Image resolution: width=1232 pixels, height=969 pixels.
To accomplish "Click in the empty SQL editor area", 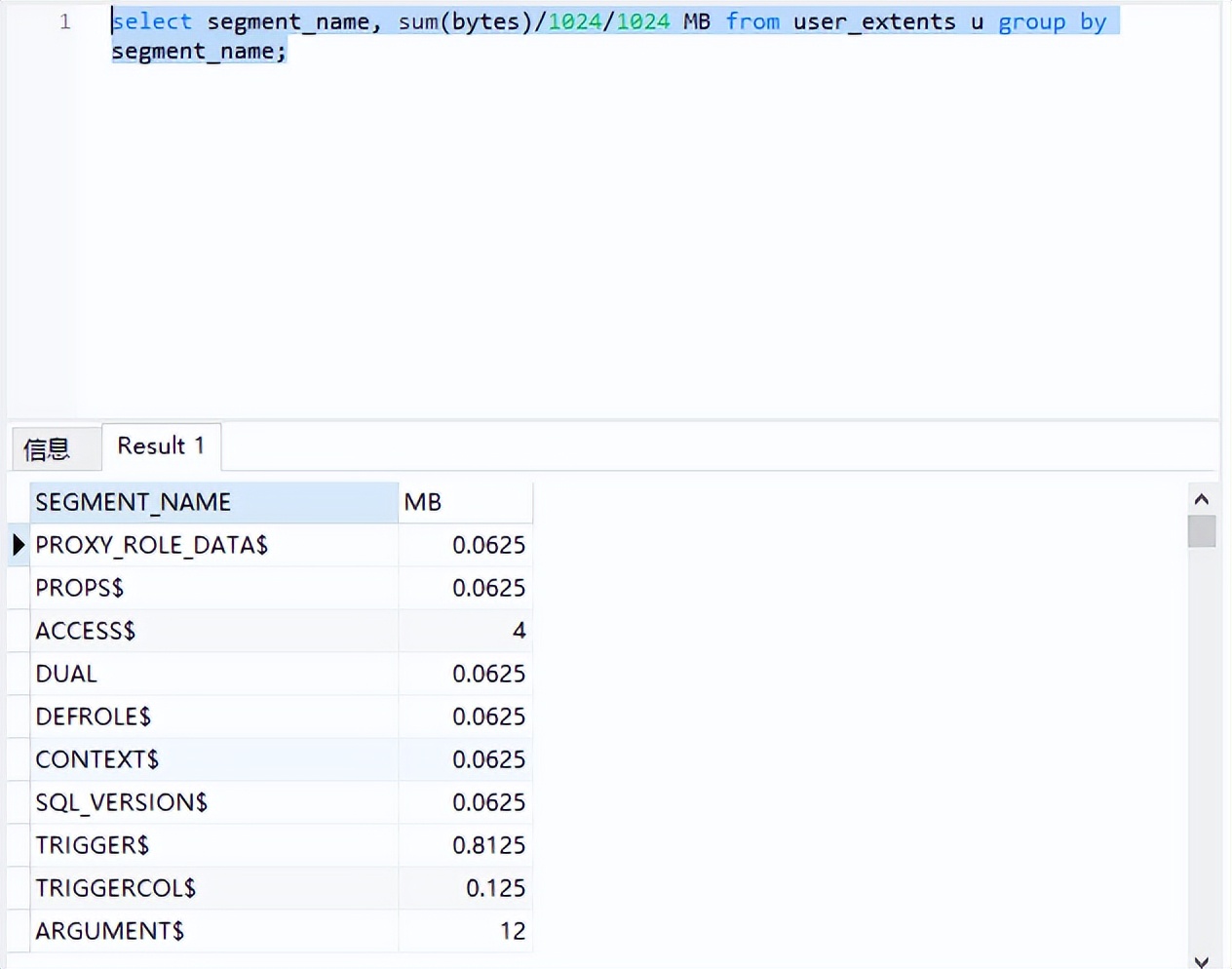I will (x=643, y=244).
